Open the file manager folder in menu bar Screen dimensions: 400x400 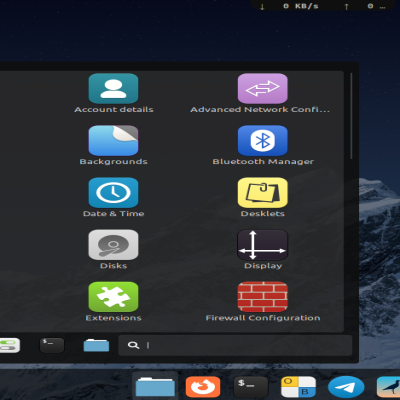[96, 345]
